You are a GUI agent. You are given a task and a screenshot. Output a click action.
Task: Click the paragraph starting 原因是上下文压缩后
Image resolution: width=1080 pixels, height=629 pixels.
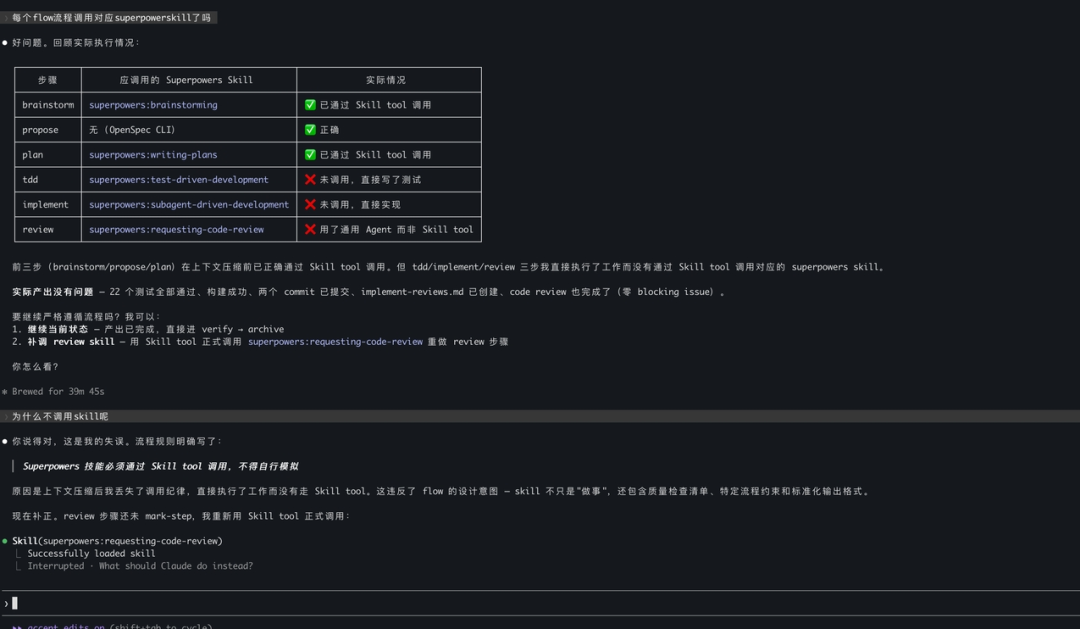click(442, 491)
